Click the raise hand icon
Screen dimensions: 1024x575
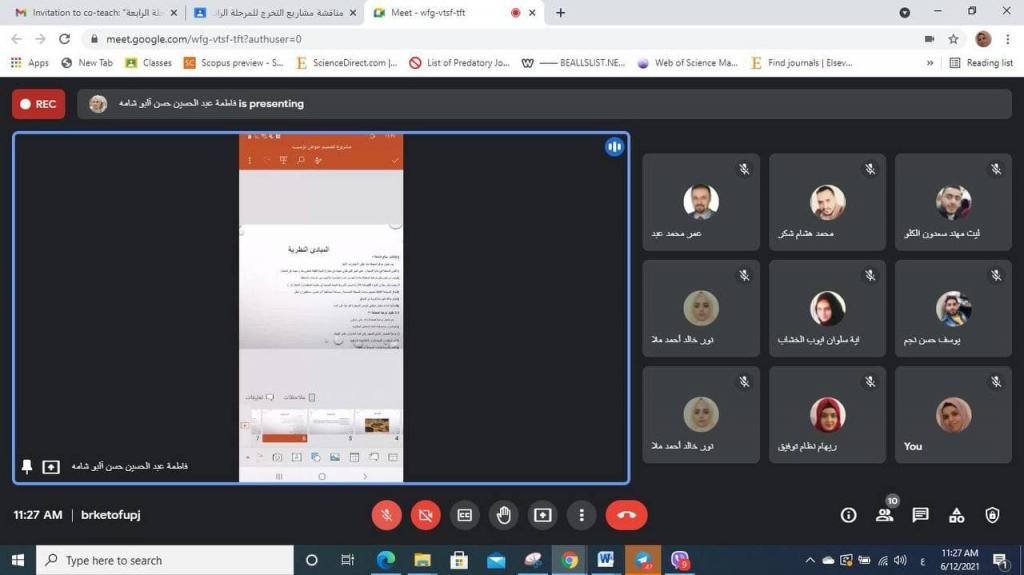point(504,515)
